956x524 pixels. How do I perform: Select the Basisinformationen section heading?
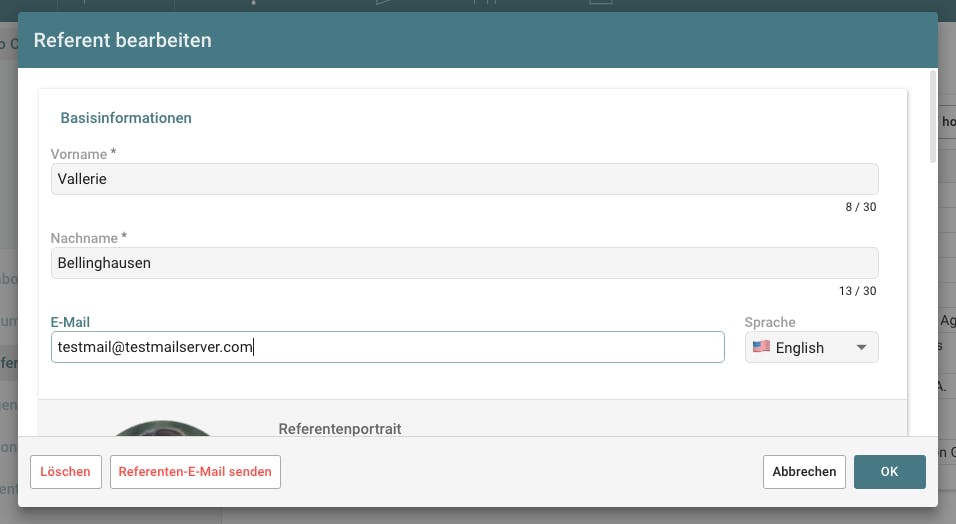pos(126,118)
